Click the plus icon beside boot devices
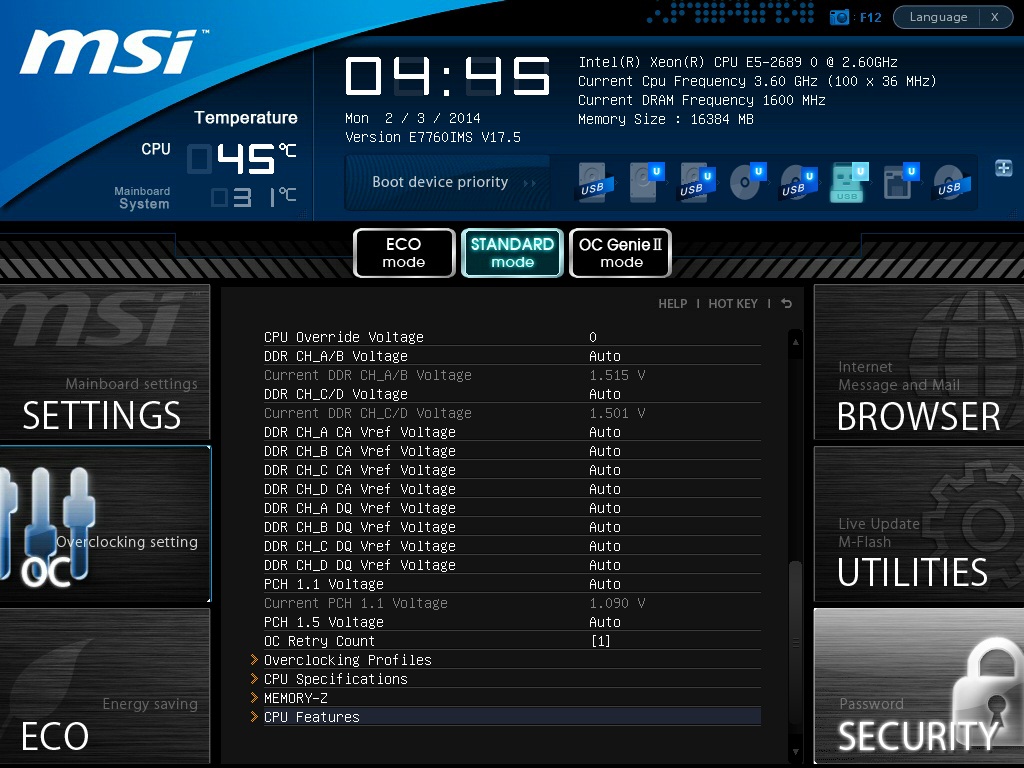 [x=1004, y=168]
